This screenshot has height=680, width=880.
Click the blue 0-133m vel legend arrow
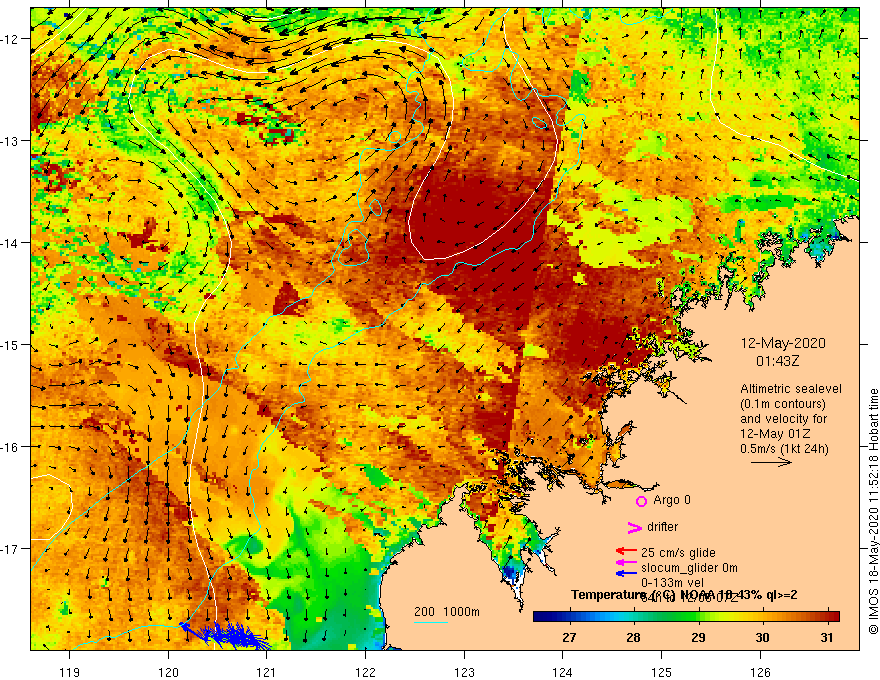626,573
